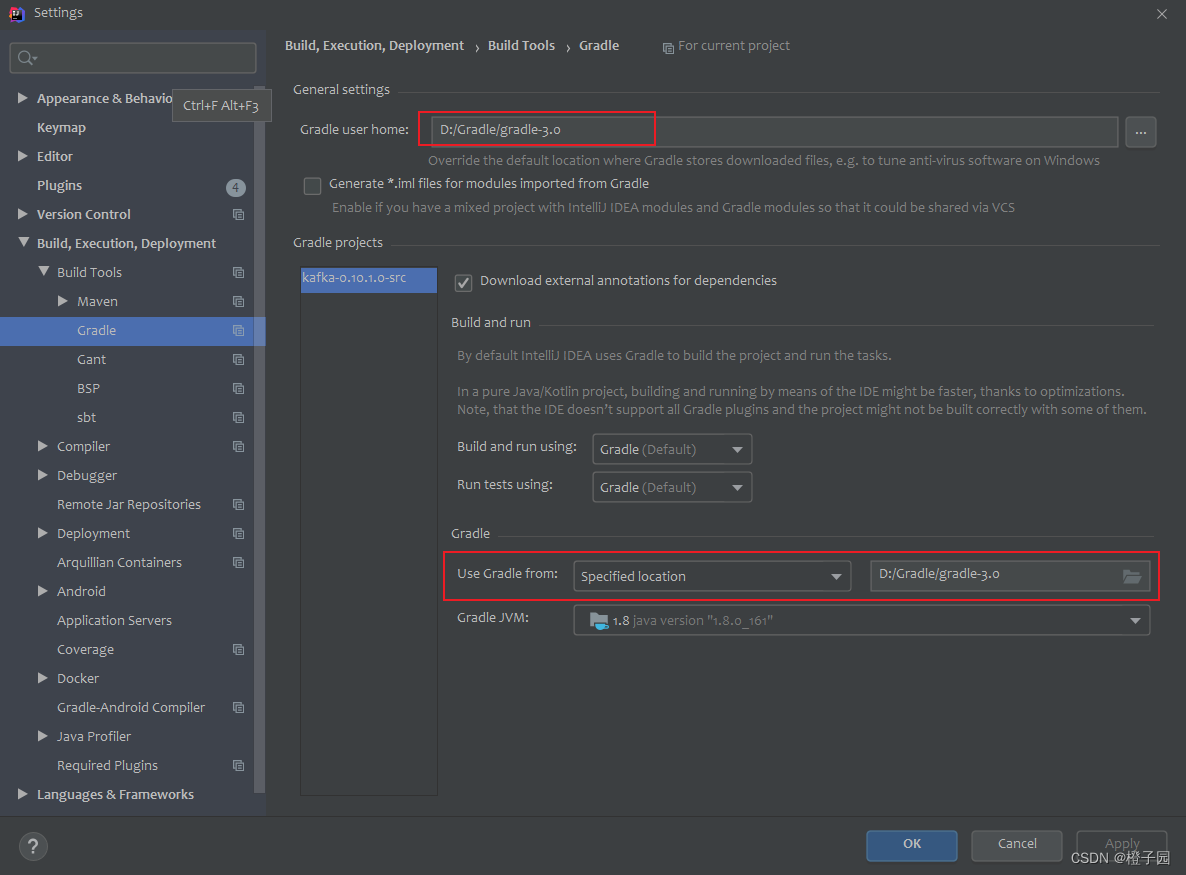Click the project-level icon beside BSP
The image size is (1186, 875).
coord(238,389)
